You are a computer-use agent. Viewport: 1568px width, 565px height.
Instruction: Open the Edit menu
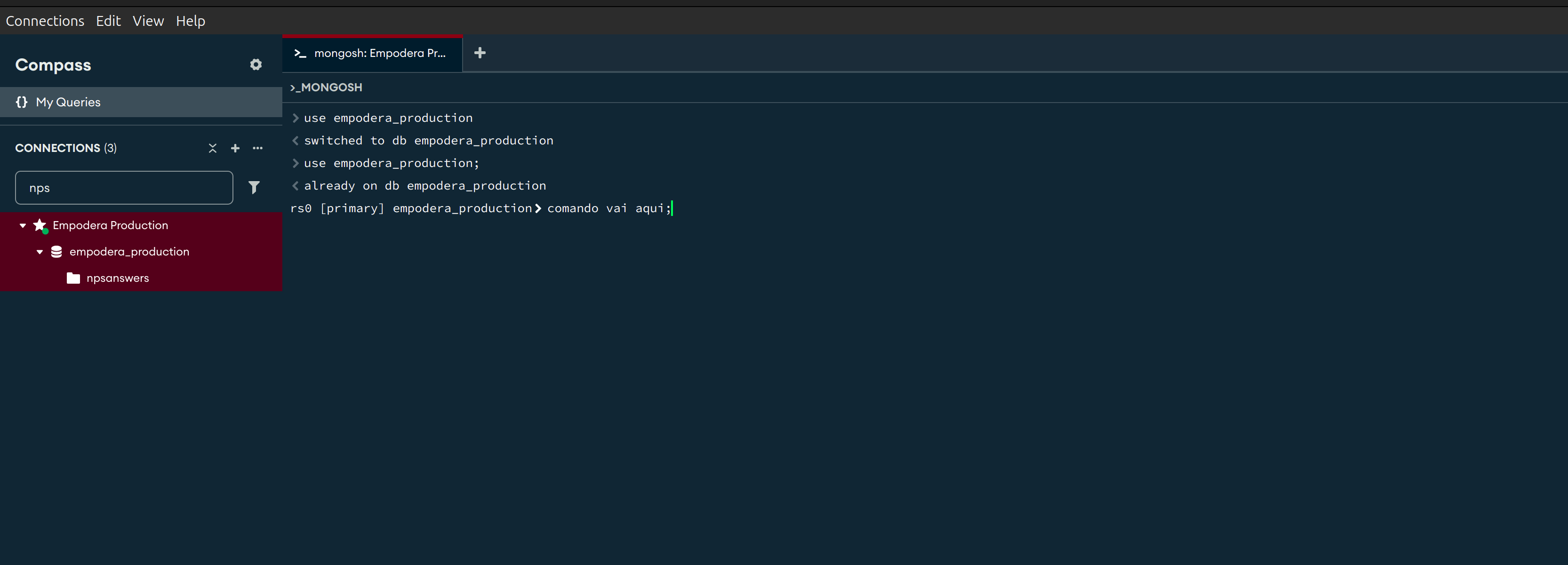point(108,21)
